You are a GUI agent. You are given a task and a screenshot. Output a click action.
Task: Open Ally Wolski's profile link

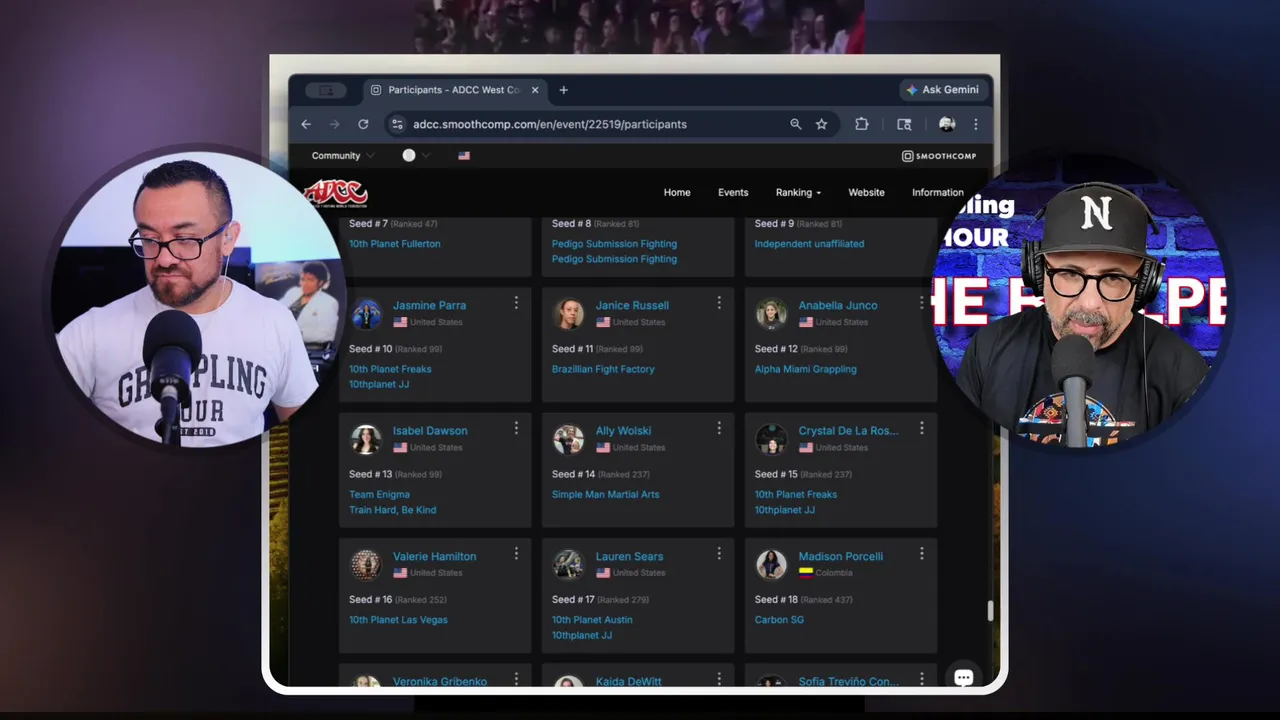coord(623,431)
